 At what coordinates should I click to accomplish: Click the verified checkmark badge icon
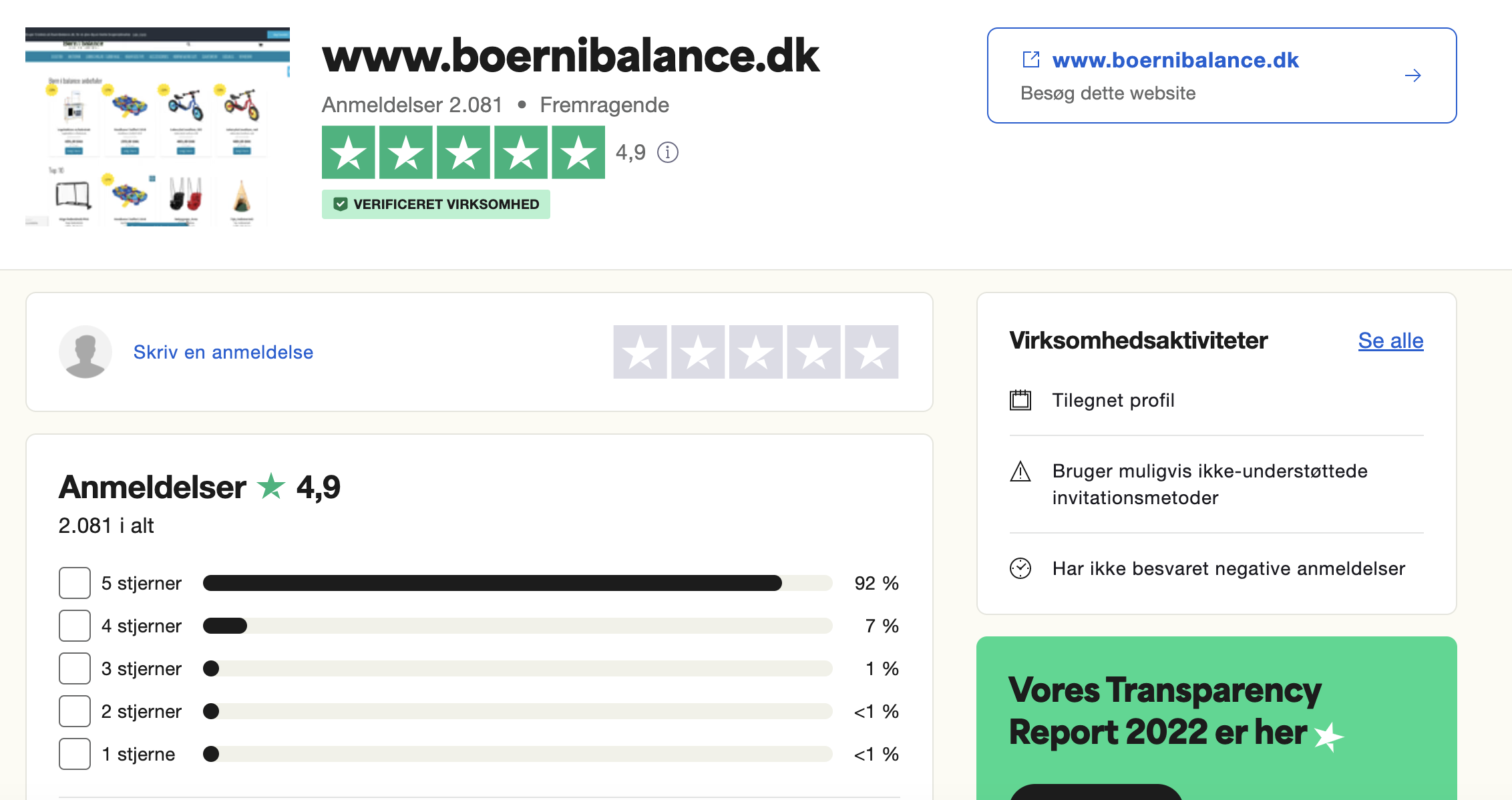pos(341,204)
